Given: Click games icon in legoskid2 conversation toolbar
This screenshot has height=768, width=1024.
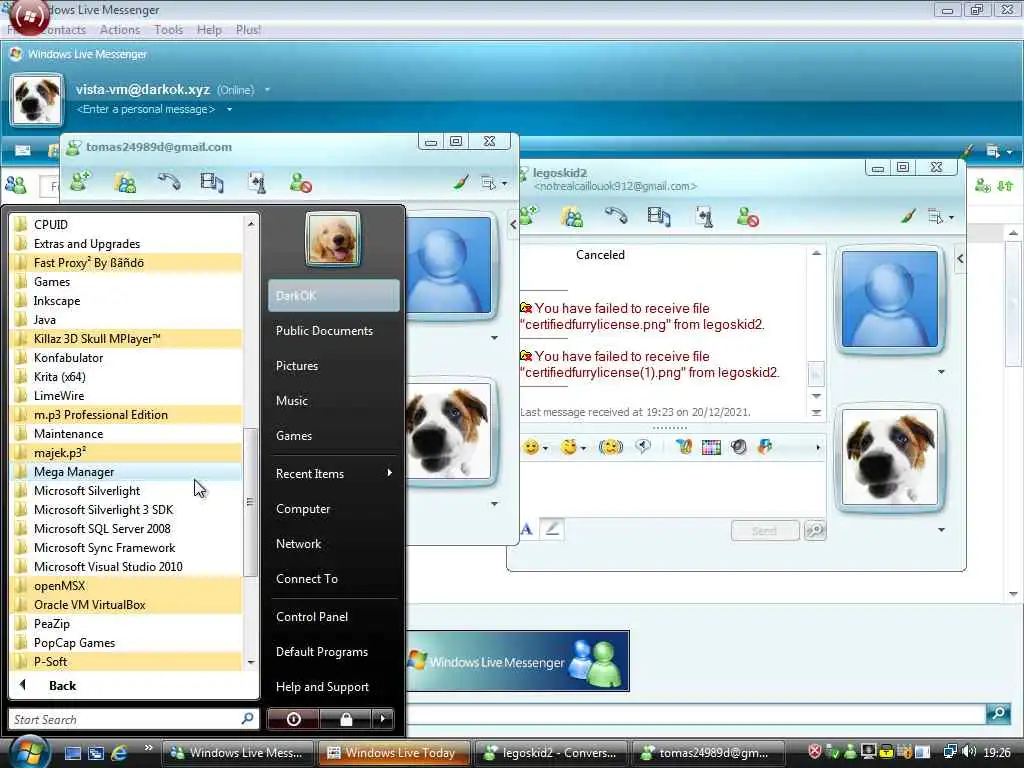Looking at the screenshot, I should click(x=704, y=217).
